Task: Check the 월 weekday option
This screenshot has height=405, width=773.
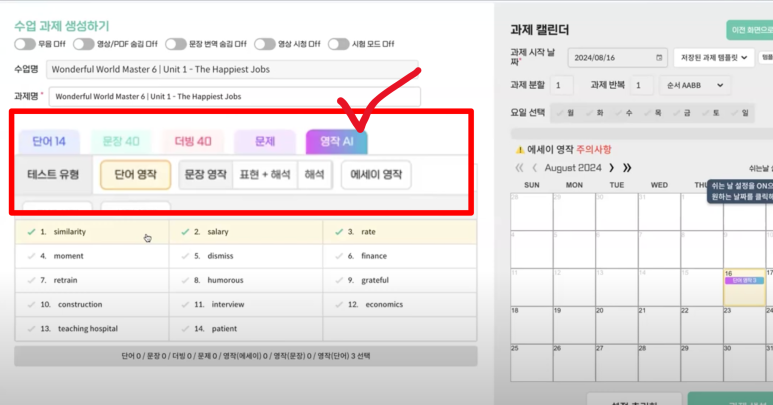Action: click(x=565, y=113)
